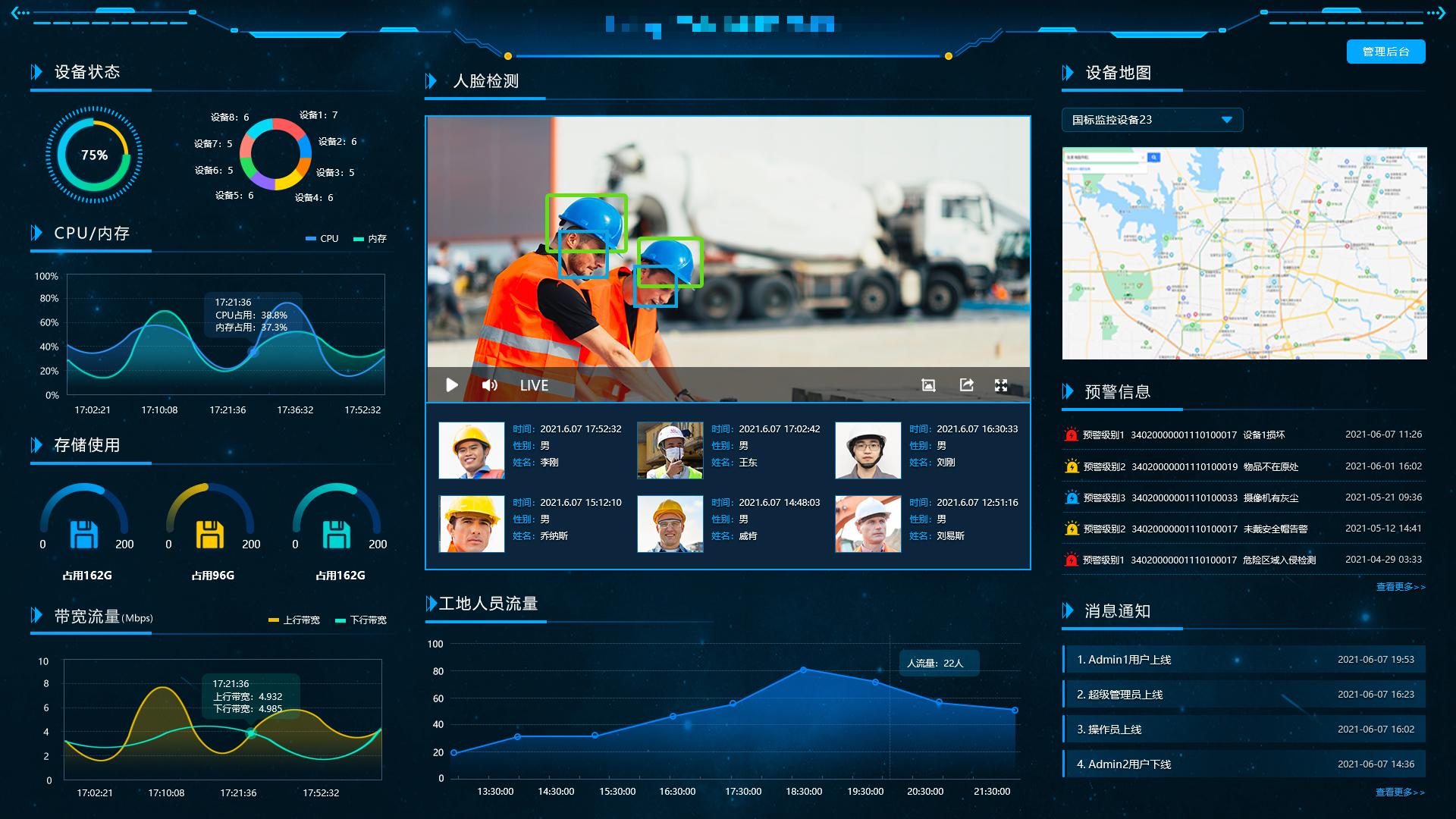This screenshot has width=1456, height=819.
Task: Share the live video stream
Action: click(x=966, y=384)
